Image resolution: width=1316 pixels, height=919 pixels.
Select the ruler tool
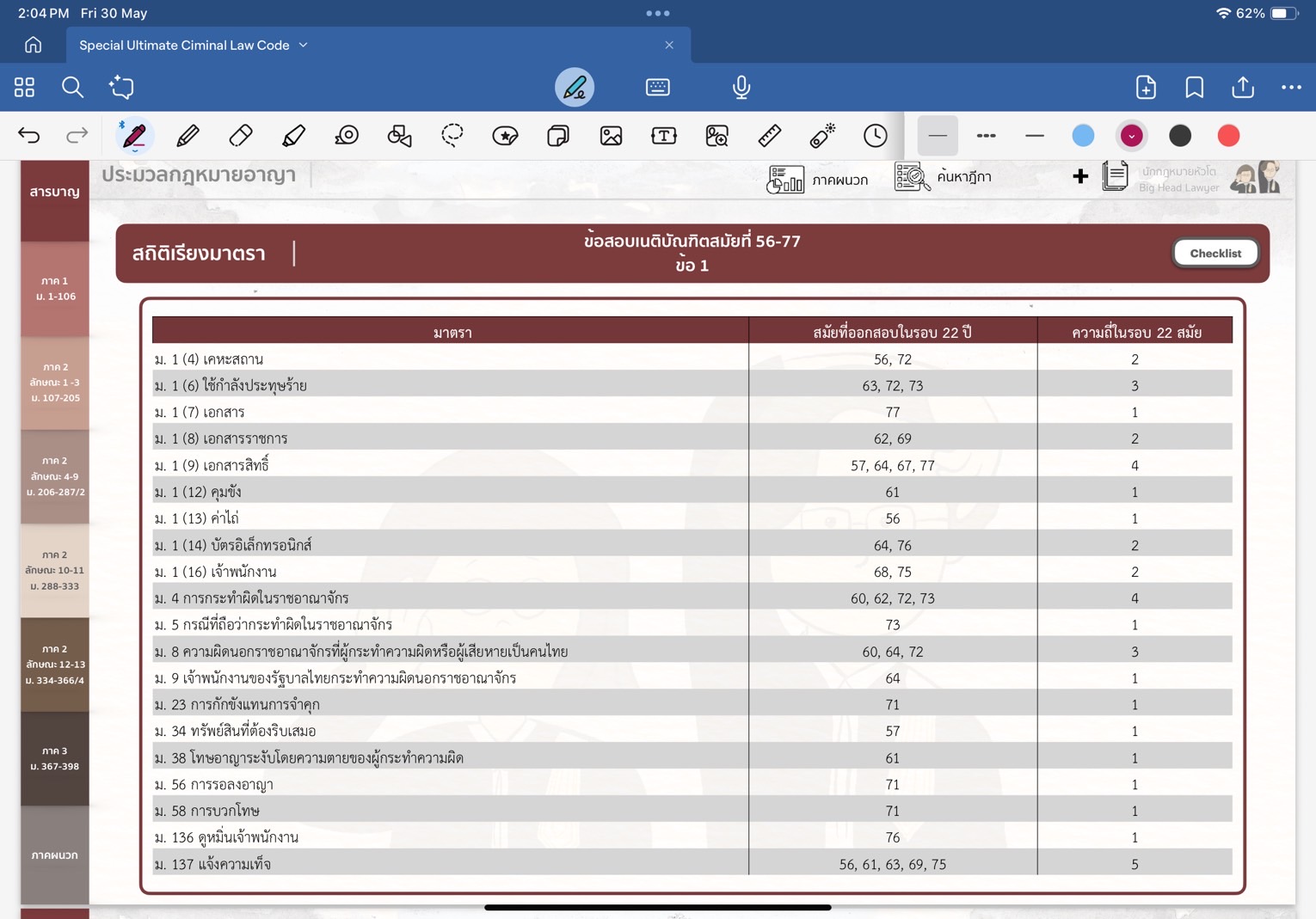[770, 136]
